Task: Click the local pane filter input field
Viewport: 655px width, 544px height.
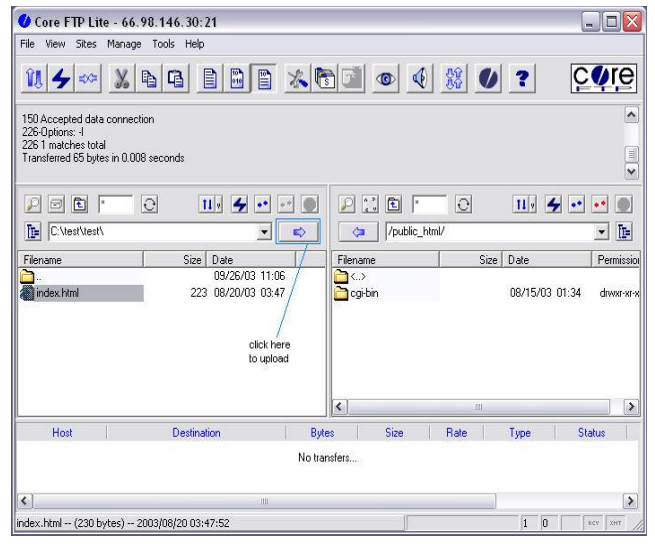Action: (116, 205)
